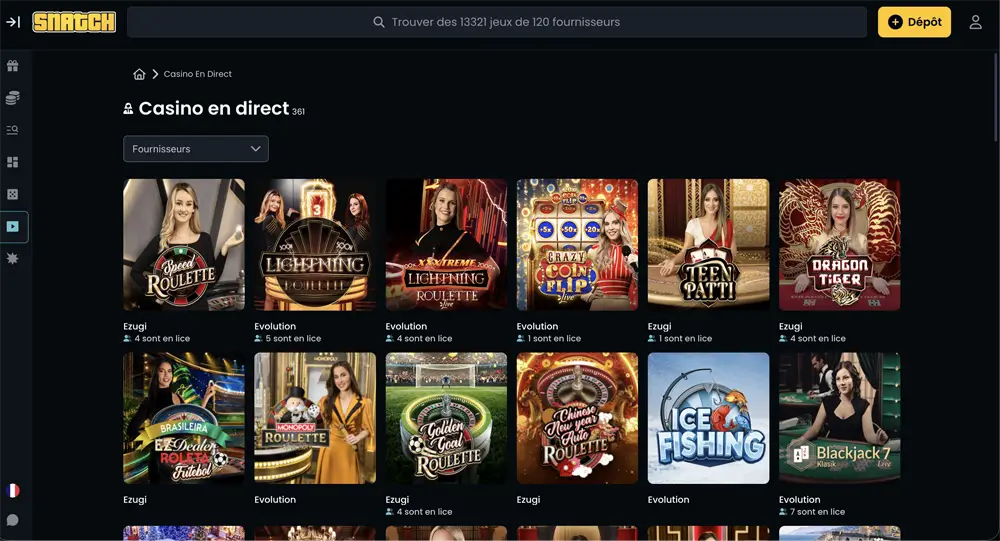Open the Speed Roulette game thumbnail
1000x541 pixels.
point(184,244)
